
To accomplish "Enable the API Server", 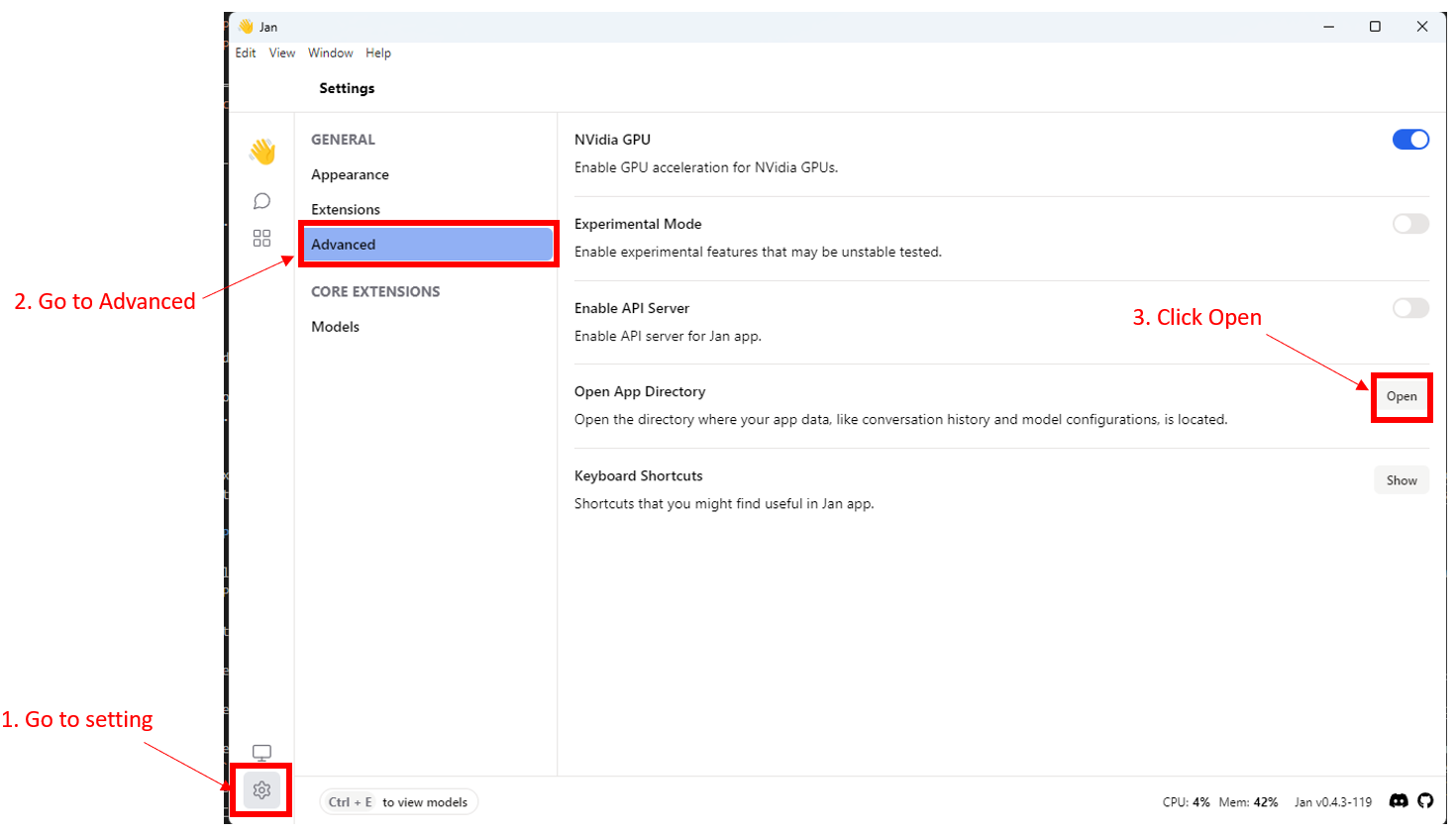I will 1409,307.
